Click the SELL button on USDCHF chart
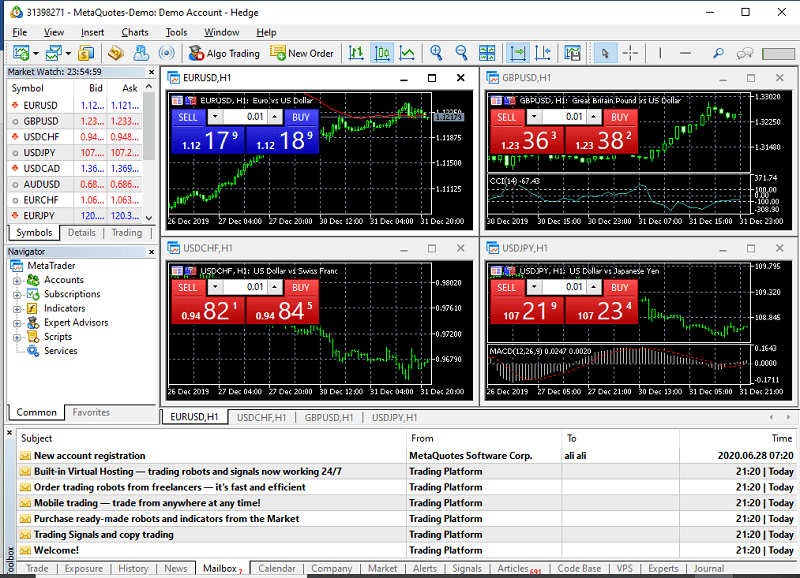 coord(188,288)
